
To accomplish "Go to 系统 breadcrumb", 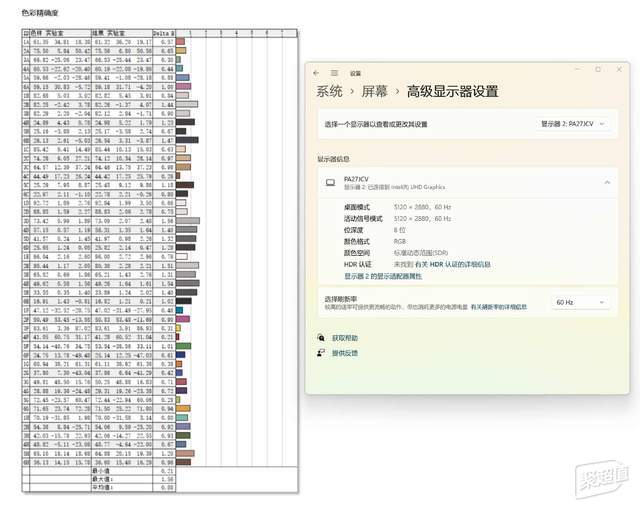I will 329,91.
